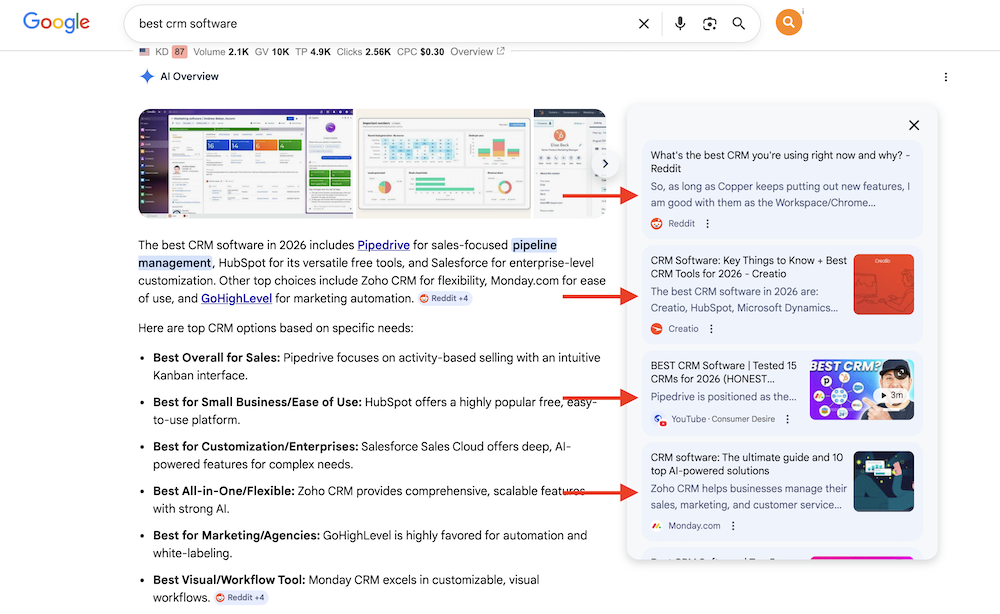
Task: Click the GV 10K metric
Action: [x=272, y=52]
